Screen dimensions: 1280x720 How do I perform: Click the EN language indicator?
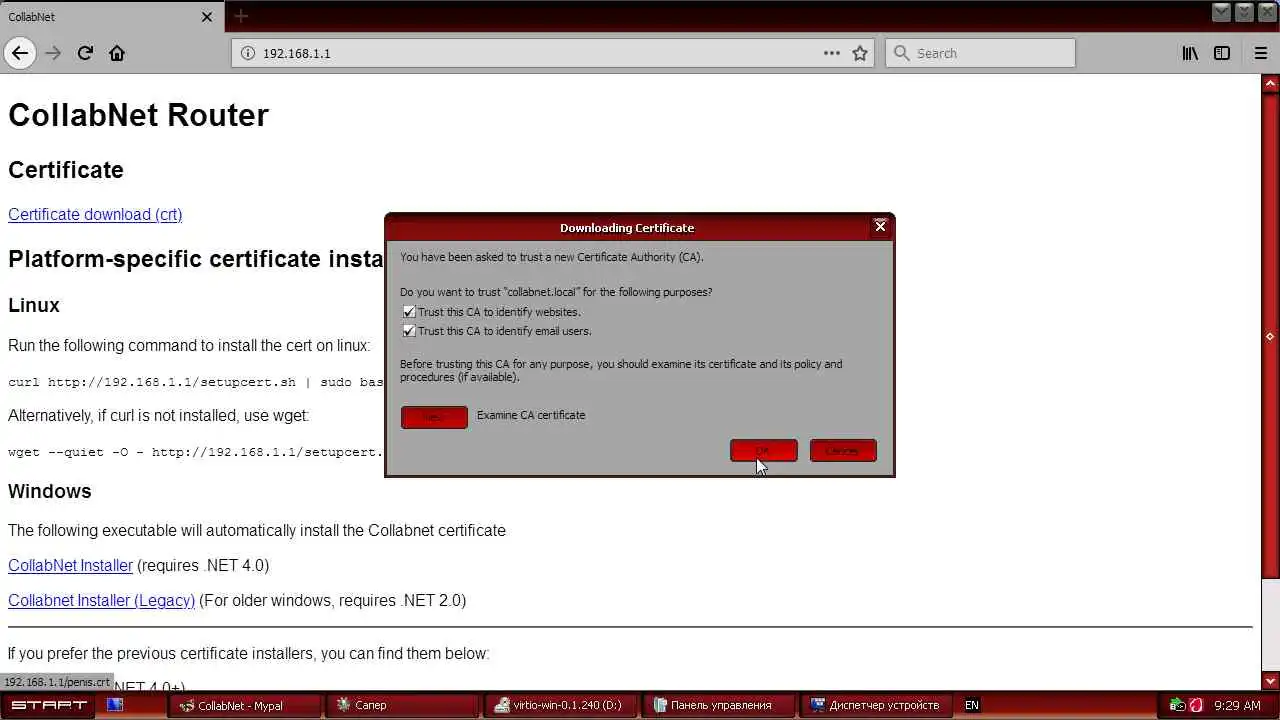point(971,705)
